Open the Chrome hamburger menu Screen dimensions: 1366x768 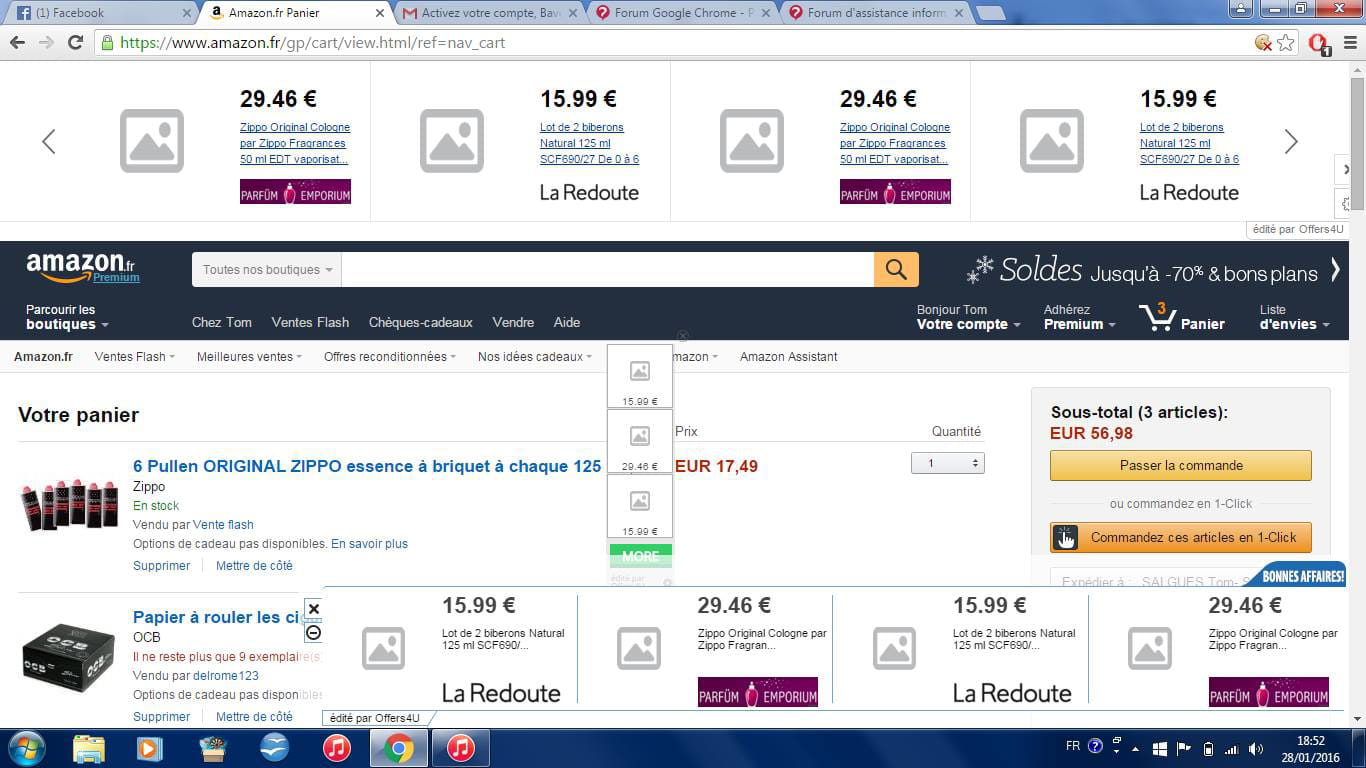pyautogui.click(x=1348, y=42)
